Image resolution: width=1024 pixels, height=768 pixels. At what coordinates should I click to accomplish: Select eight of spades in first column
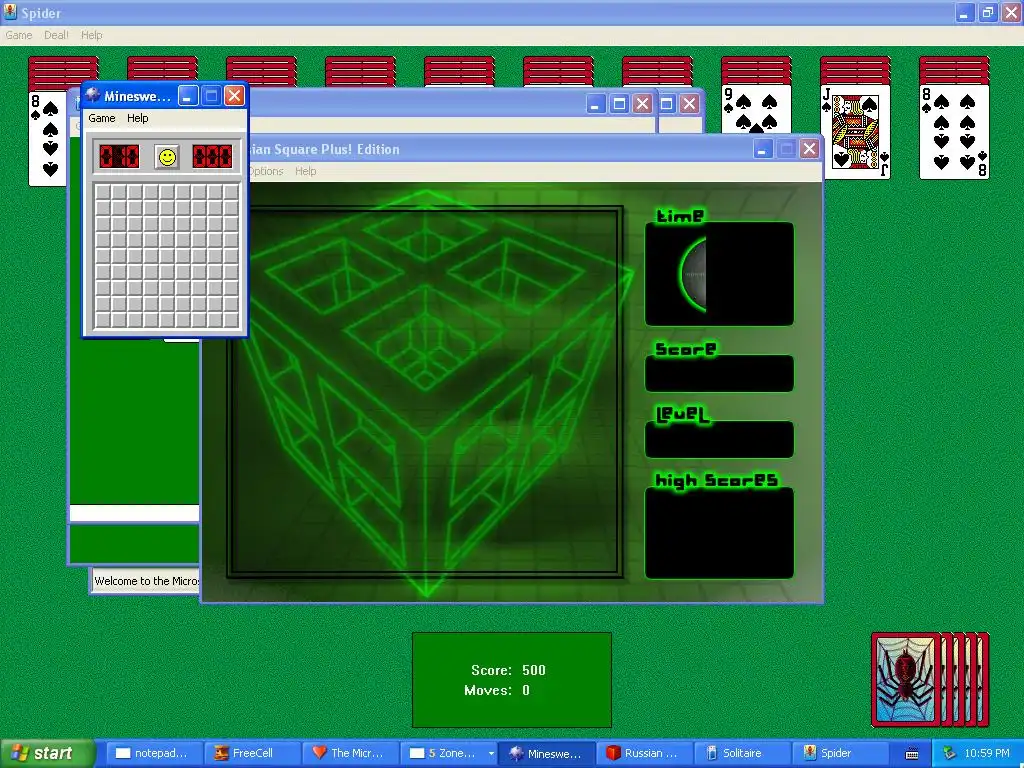click(x=48, y=137)
